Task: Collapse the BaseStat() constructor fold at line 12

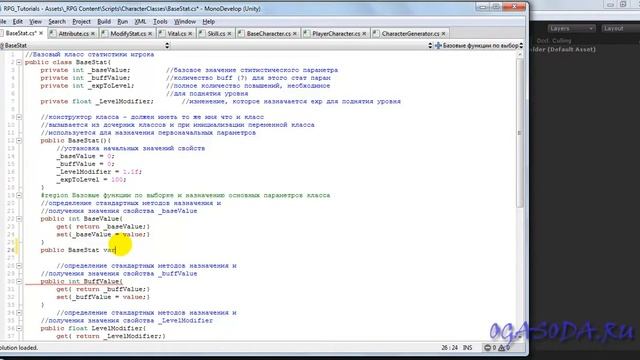Action: coord(19,140)
